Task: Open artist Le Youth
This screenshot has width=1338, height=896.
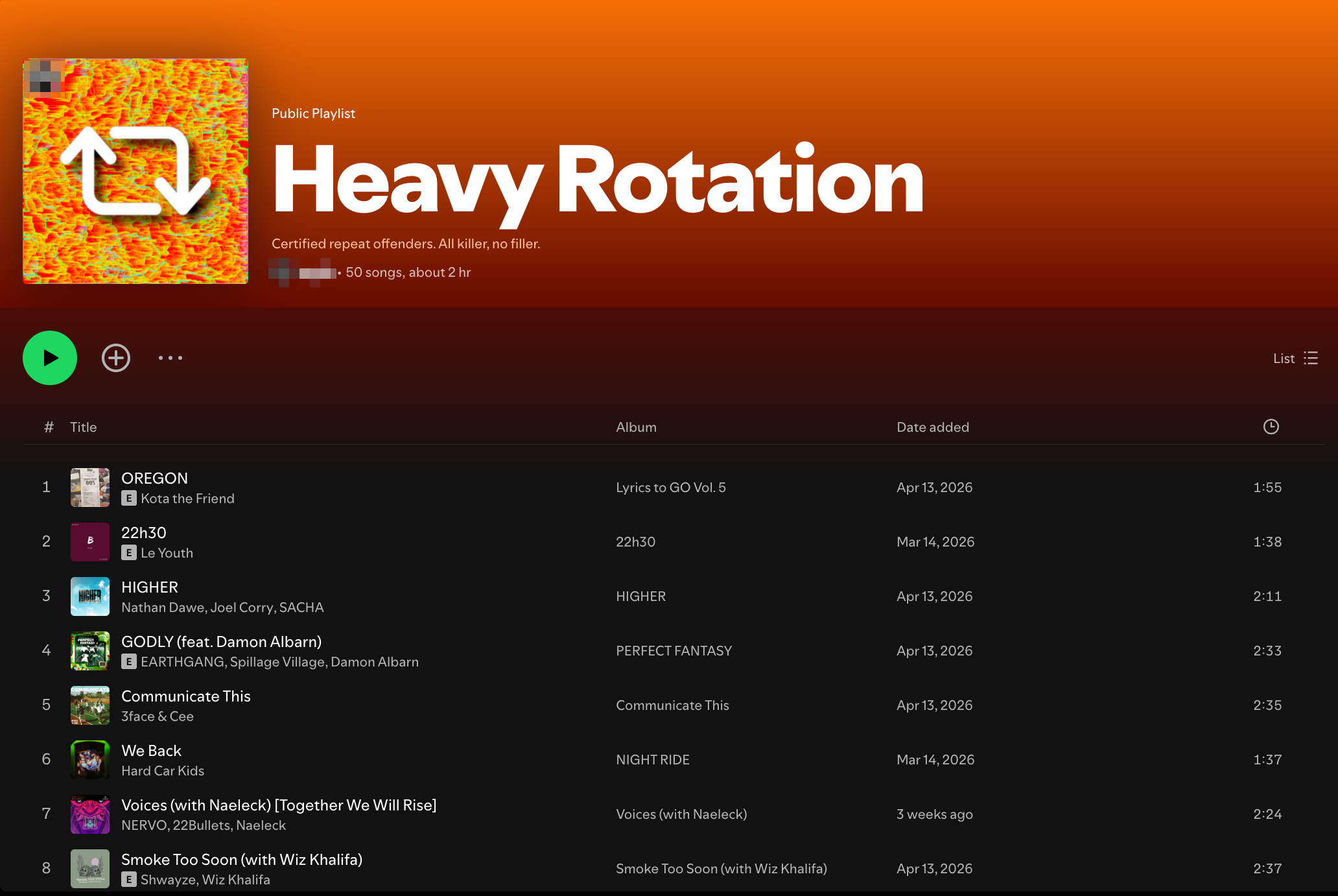Action: click(x=167, y=553)
